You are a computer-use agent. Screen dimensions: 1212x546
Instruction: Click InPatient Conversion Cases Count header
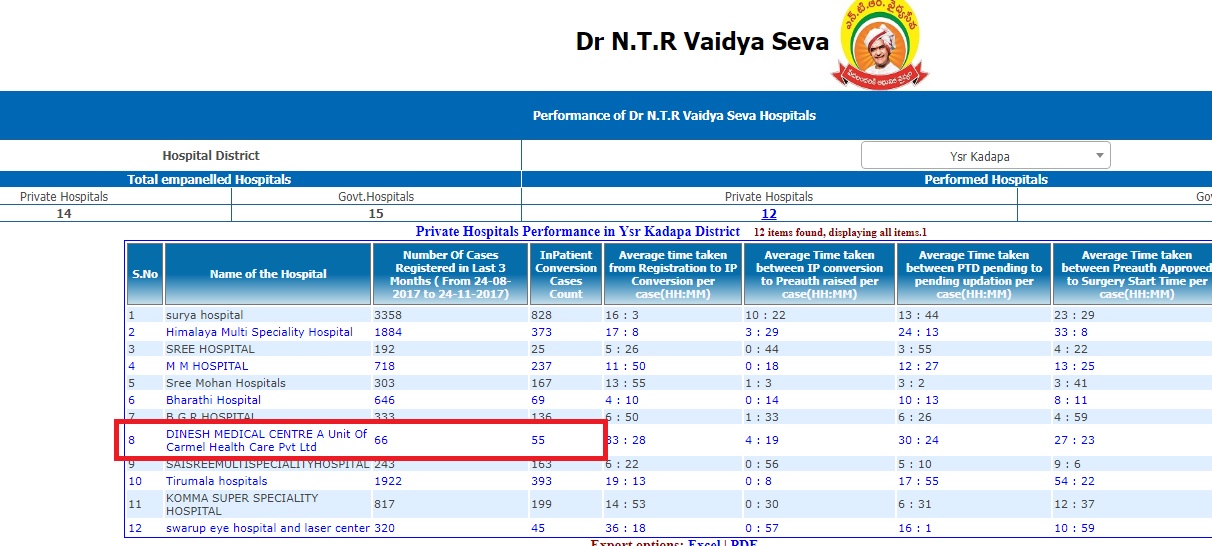pos(565,274)
